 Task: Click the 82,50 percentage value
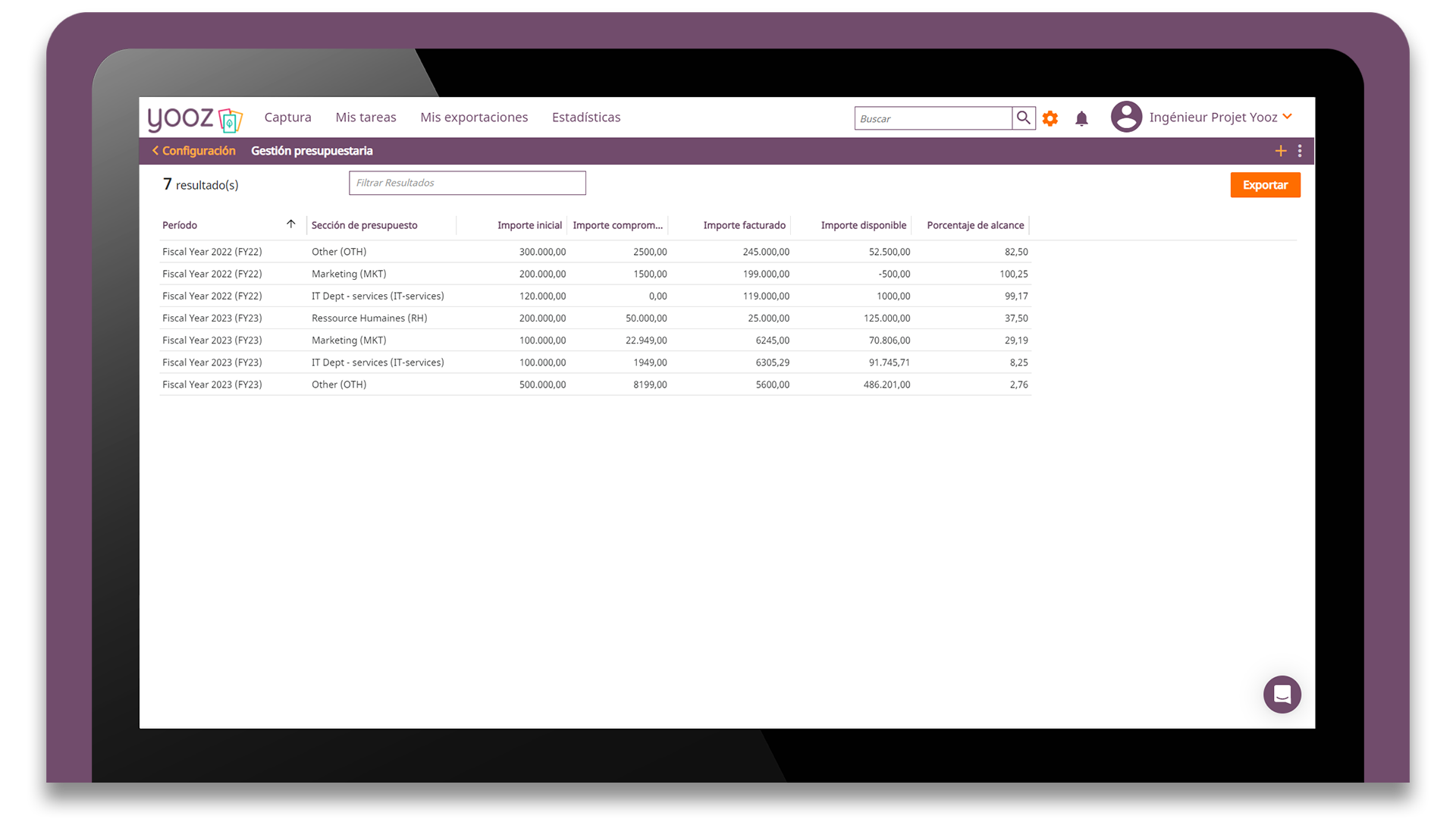(1016, 252)
